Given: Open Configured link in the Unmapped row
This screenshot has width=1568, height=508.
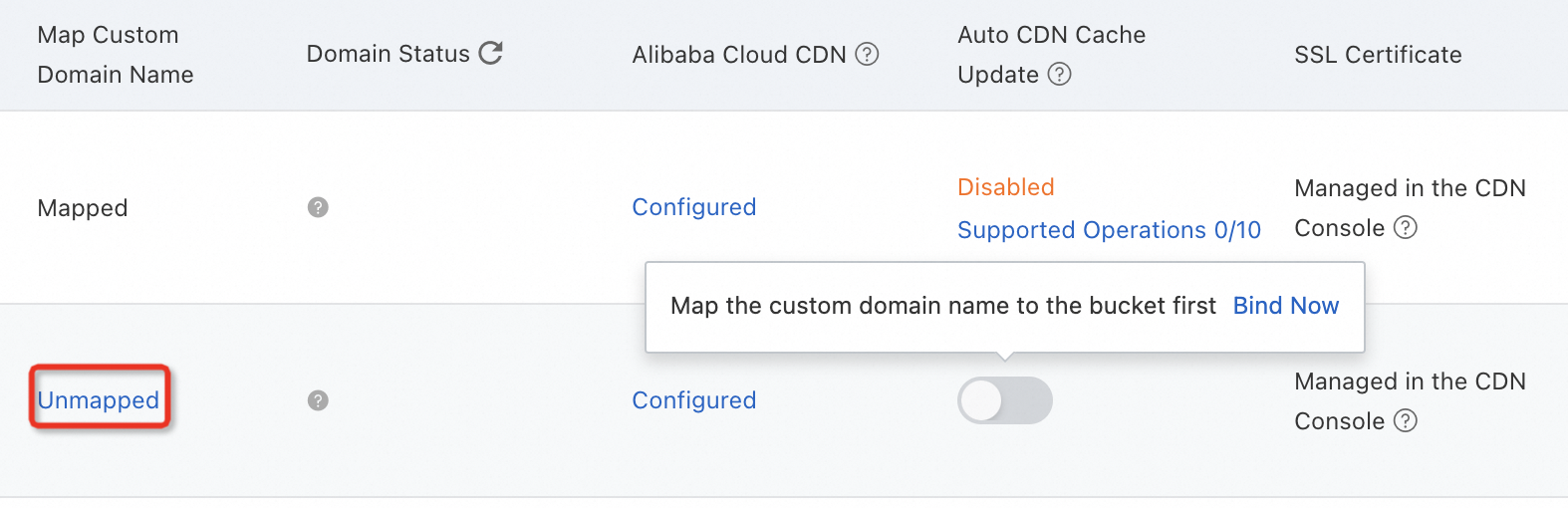Looking at the screenshot, I should click(694, 400).
